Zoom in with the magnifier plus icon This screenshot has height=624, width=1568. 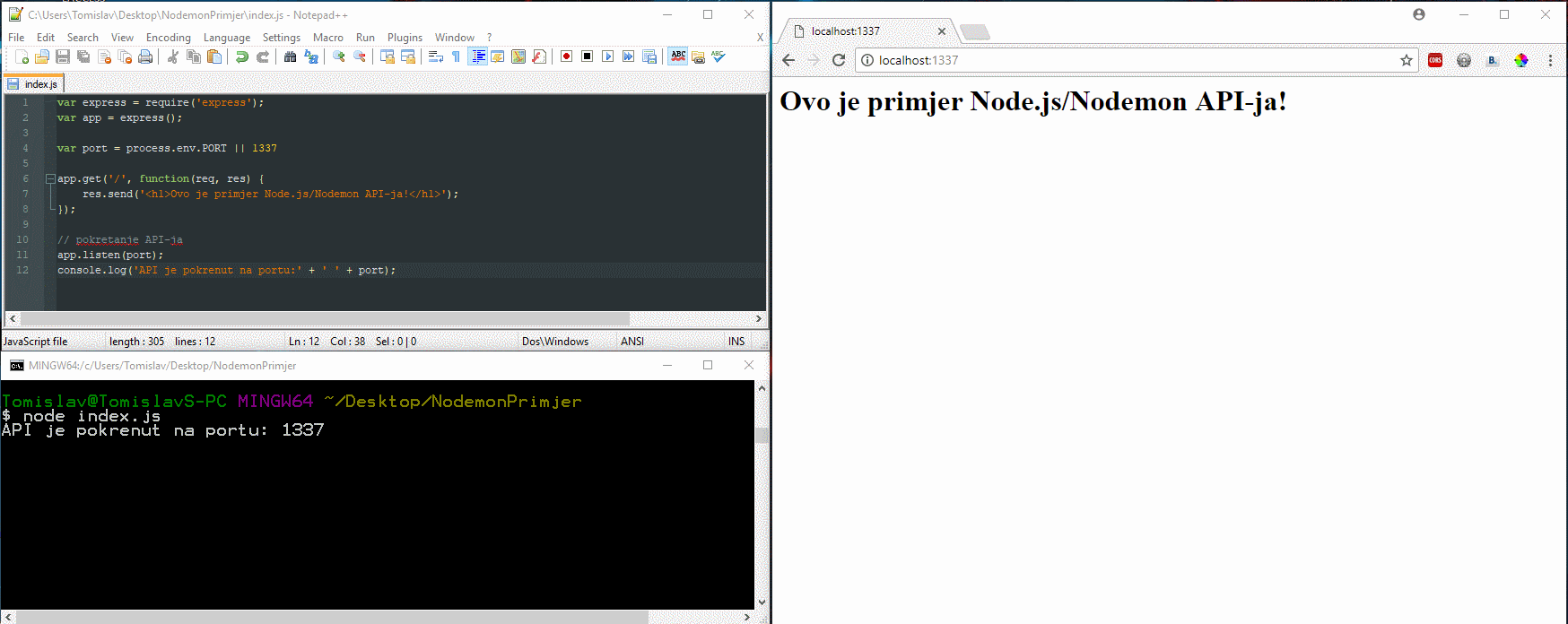pos(339,56)
